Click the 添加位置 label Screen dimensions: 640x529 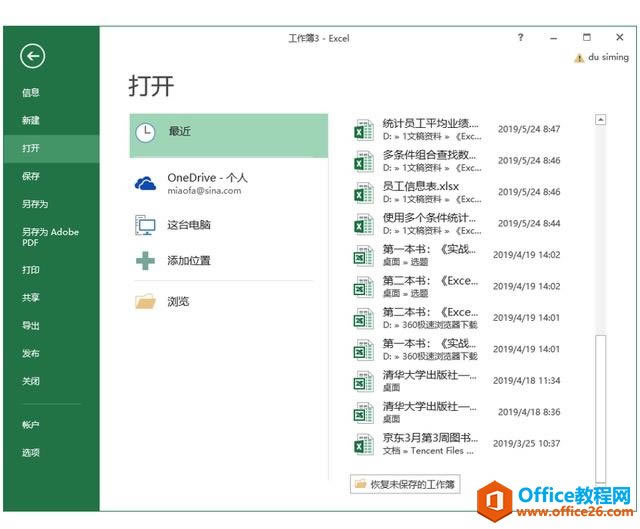(189, 260)
